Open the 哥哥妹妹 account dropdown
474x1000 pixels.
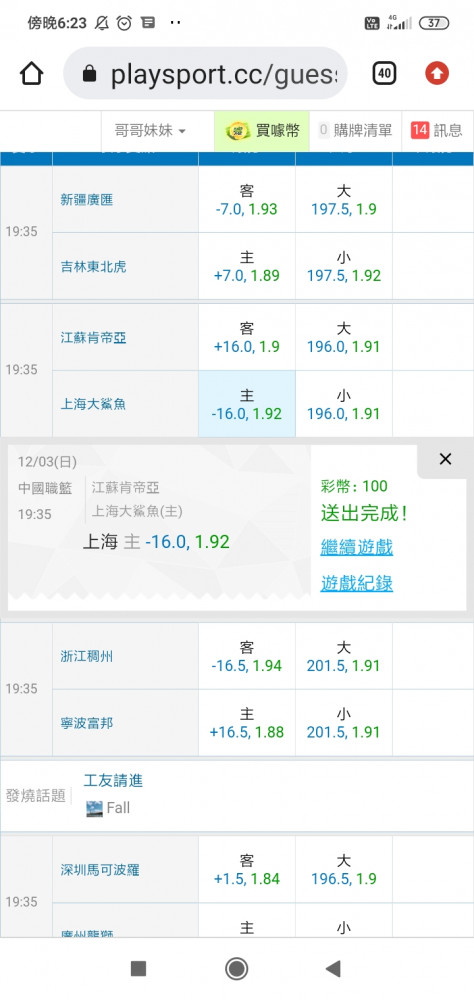pyautogui.click(x=151, y=131)
